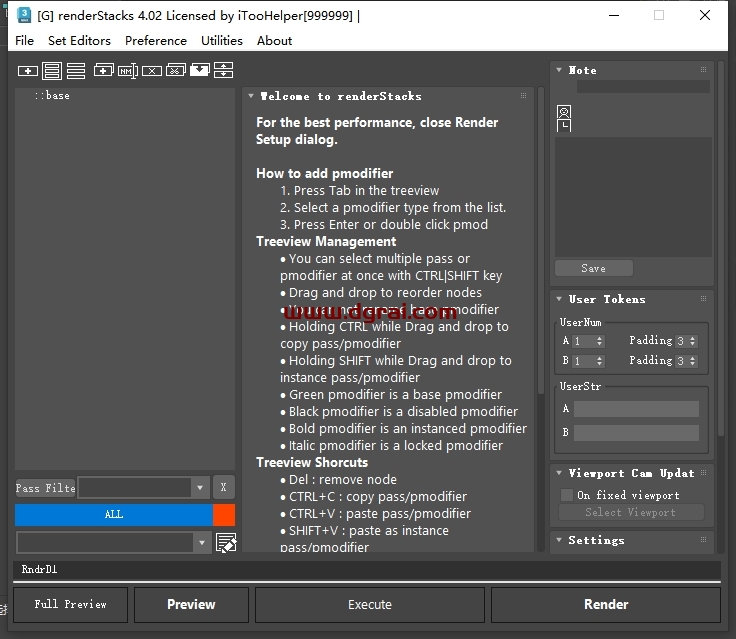The width and height of the screenshot is (736, 639).
Task: Click the Note title input field
Action: [x=643, y=86]
